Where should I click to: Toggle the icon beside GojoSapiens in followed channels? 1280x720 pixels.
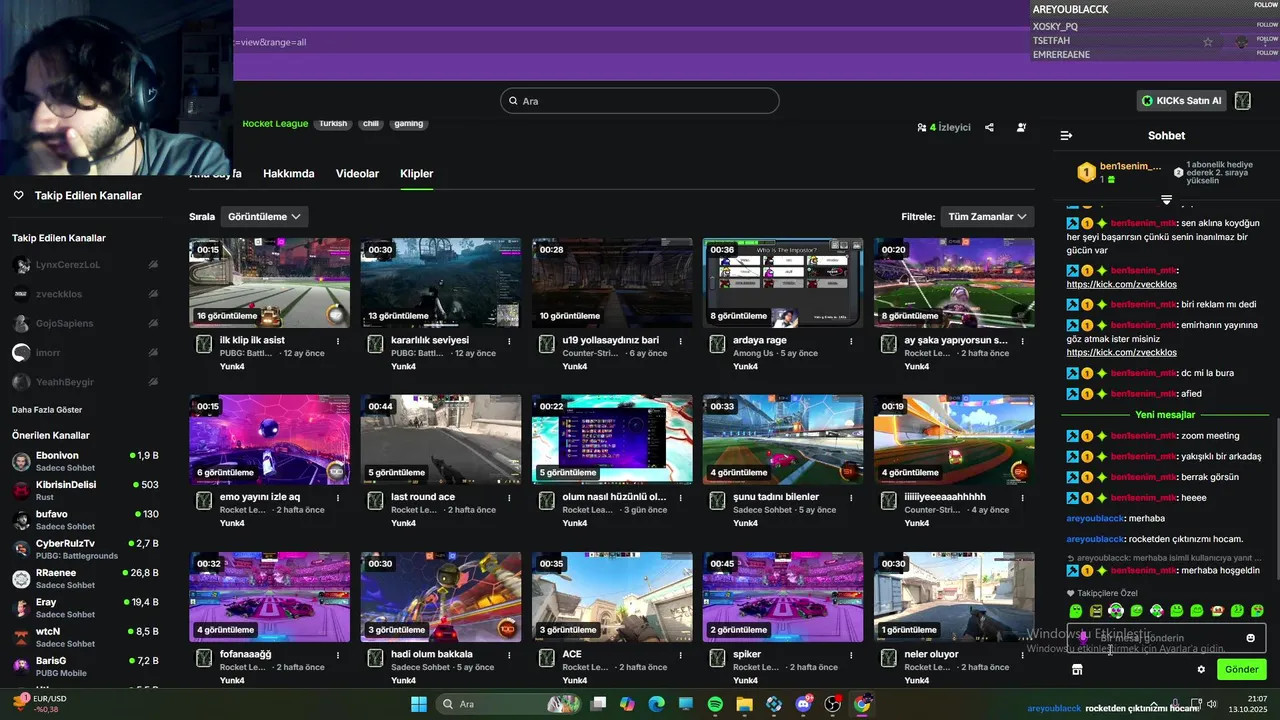click(x=153, y=323)
